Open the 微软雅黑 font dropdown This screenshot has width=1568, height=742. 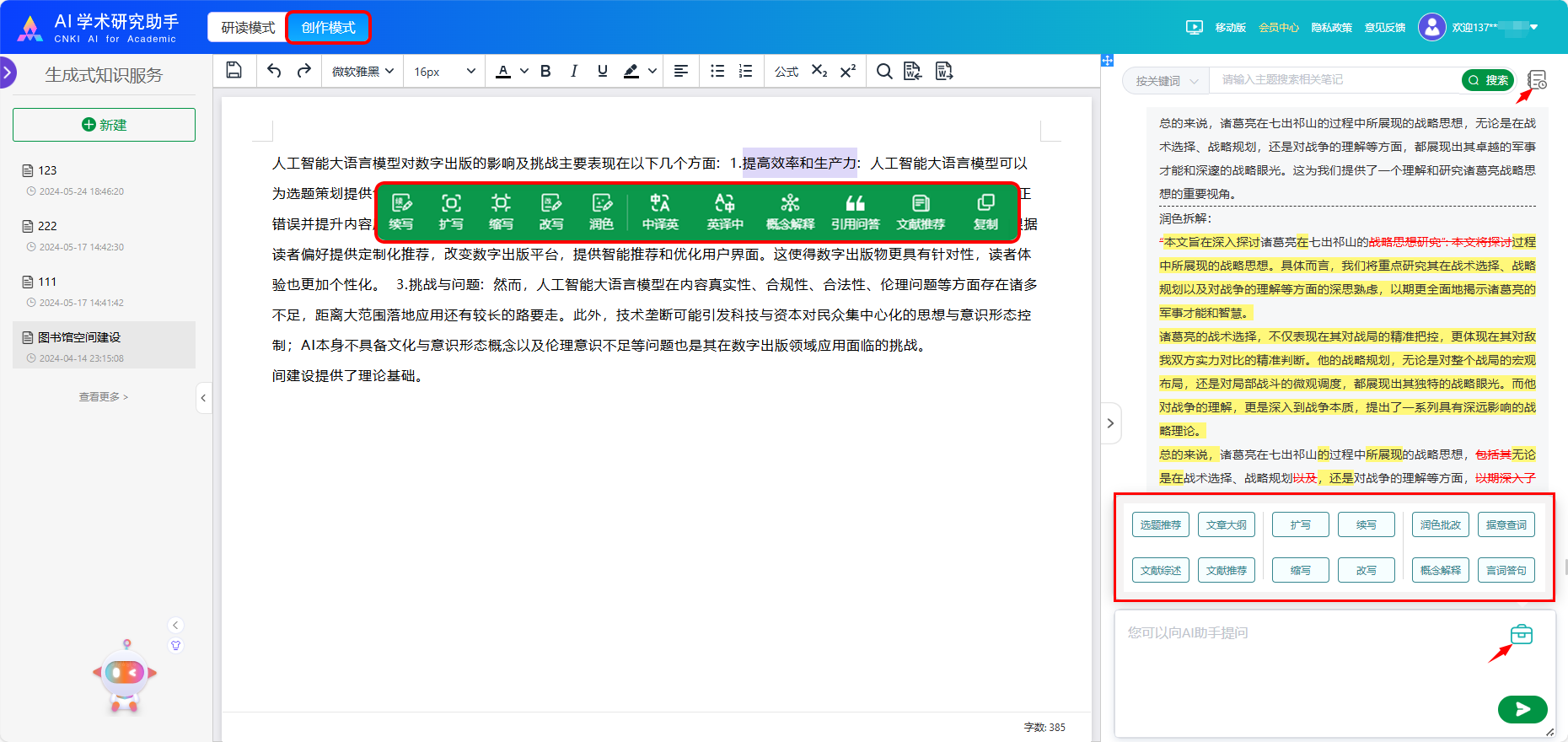[x=362, y=71]
